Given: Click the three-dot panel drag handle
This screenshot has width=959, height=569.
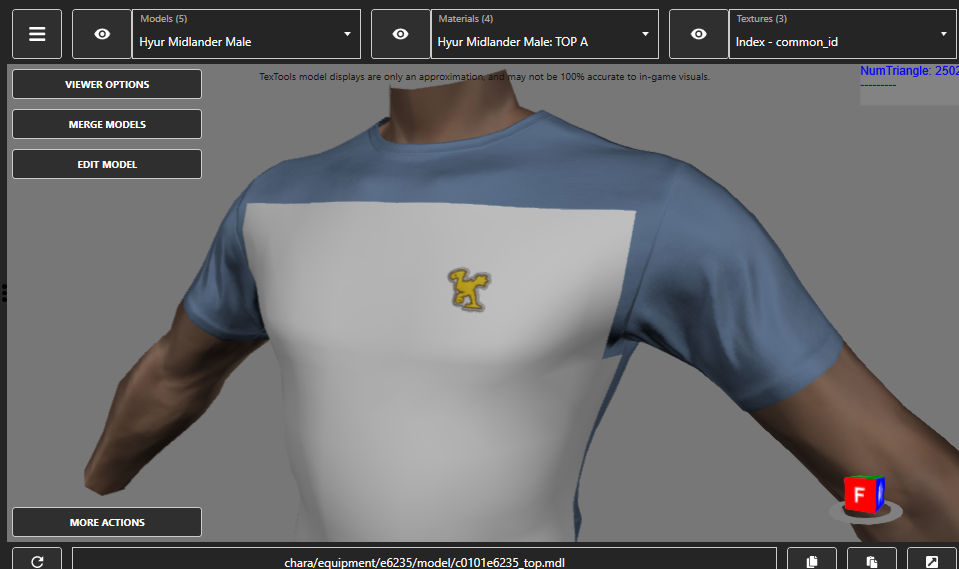Looking at the screenshot, I should coord(4,293).
